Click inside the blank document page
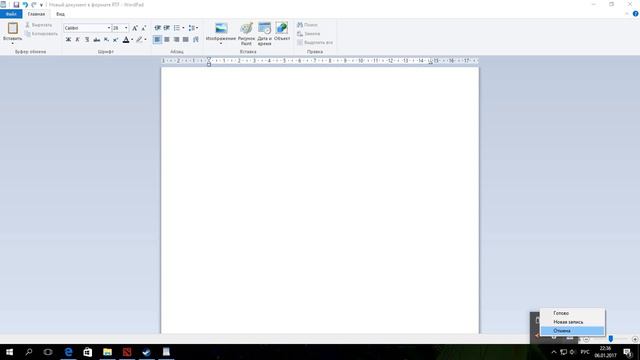The width and height of the screenshot is (640, 360). point(320,200)
